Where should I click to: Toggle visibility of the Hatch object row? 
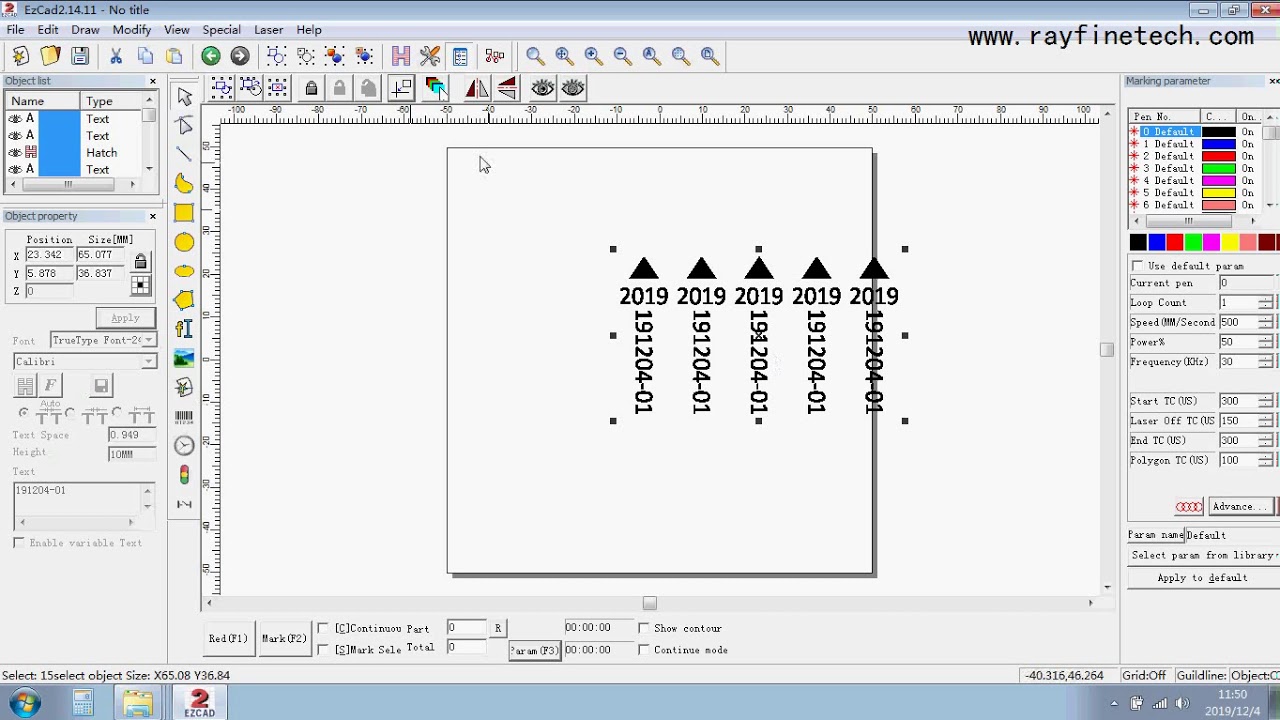(14, 153)
